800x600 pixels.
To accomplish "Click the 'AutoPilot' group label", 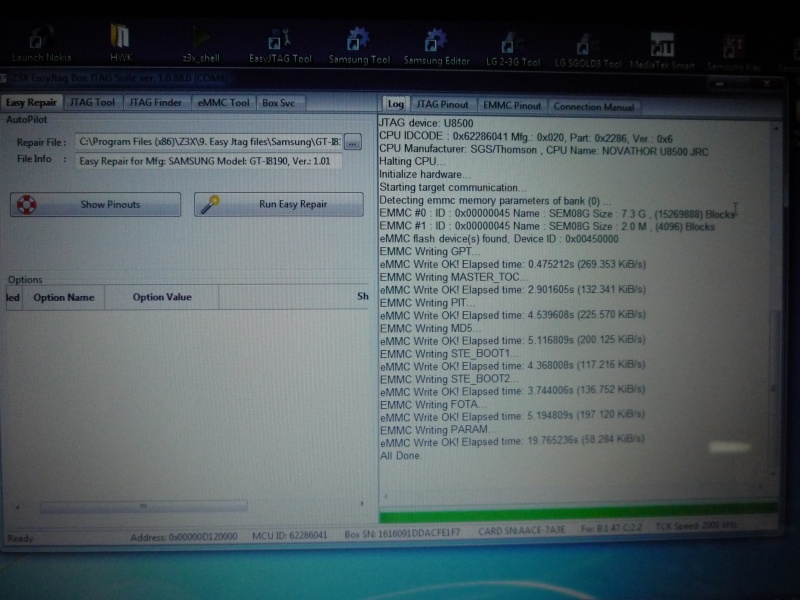I will point(27,120).
